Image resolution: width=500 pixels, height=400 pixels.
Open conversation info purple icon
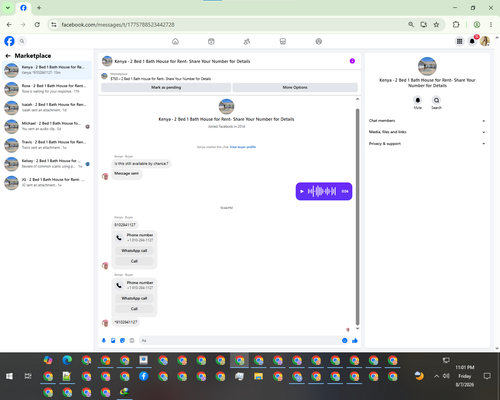pyautogui.click(x=352, y=61)
